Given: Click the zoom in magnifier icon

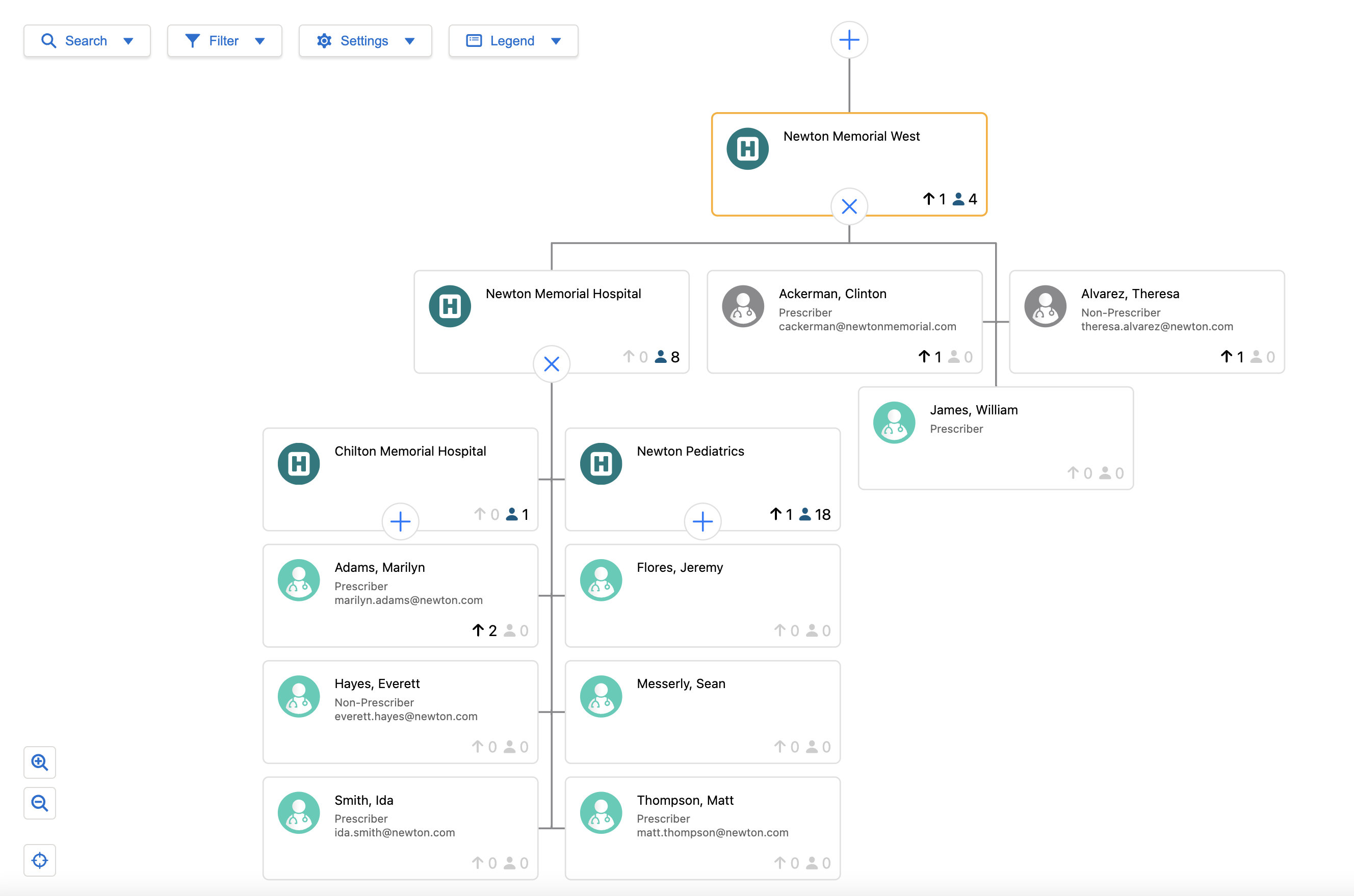Looking at the screenshot, I should pyautogui.click(x=39, y=762).
